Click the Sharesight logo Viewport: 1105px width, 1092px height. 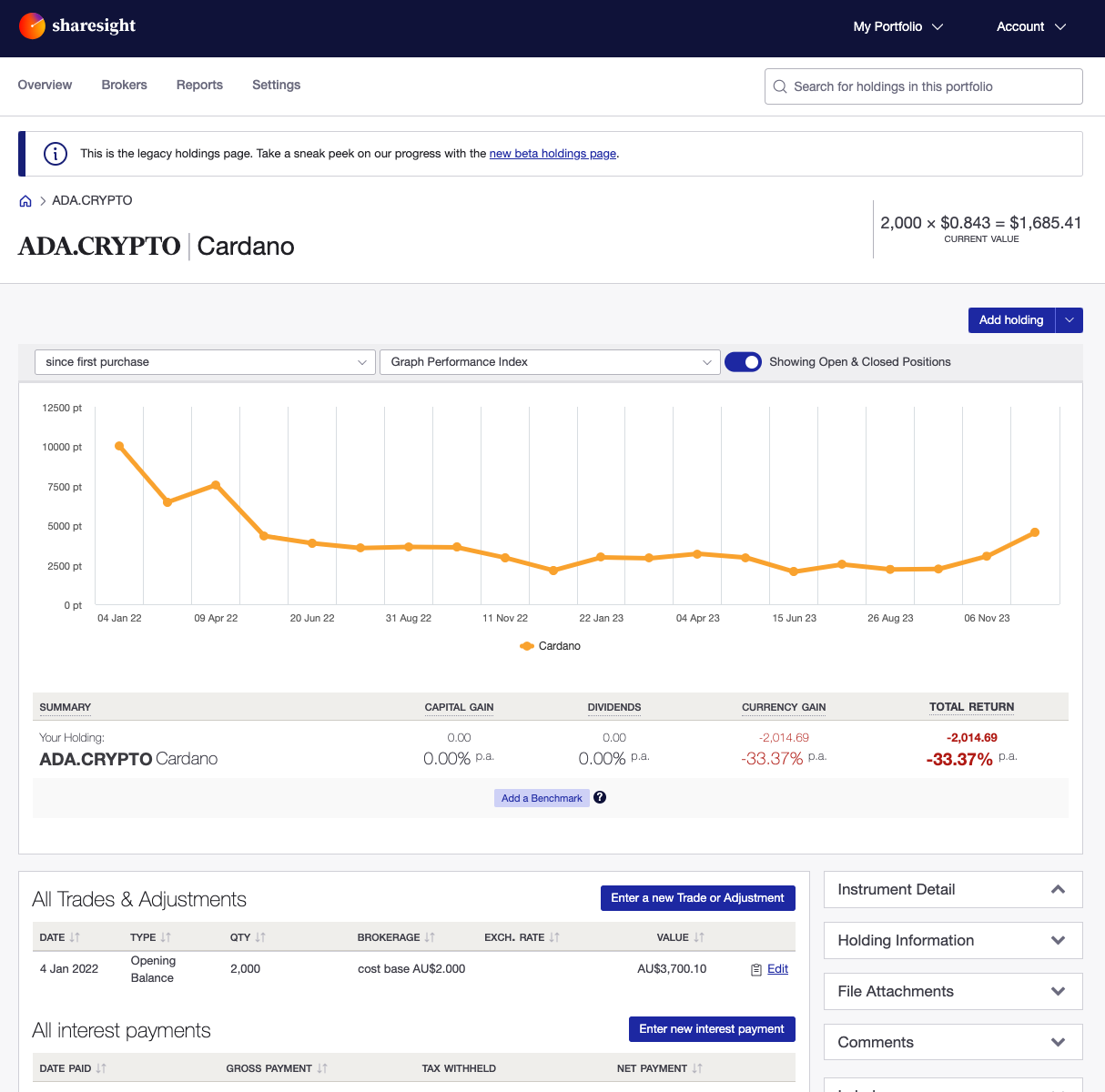pos(77,25)
